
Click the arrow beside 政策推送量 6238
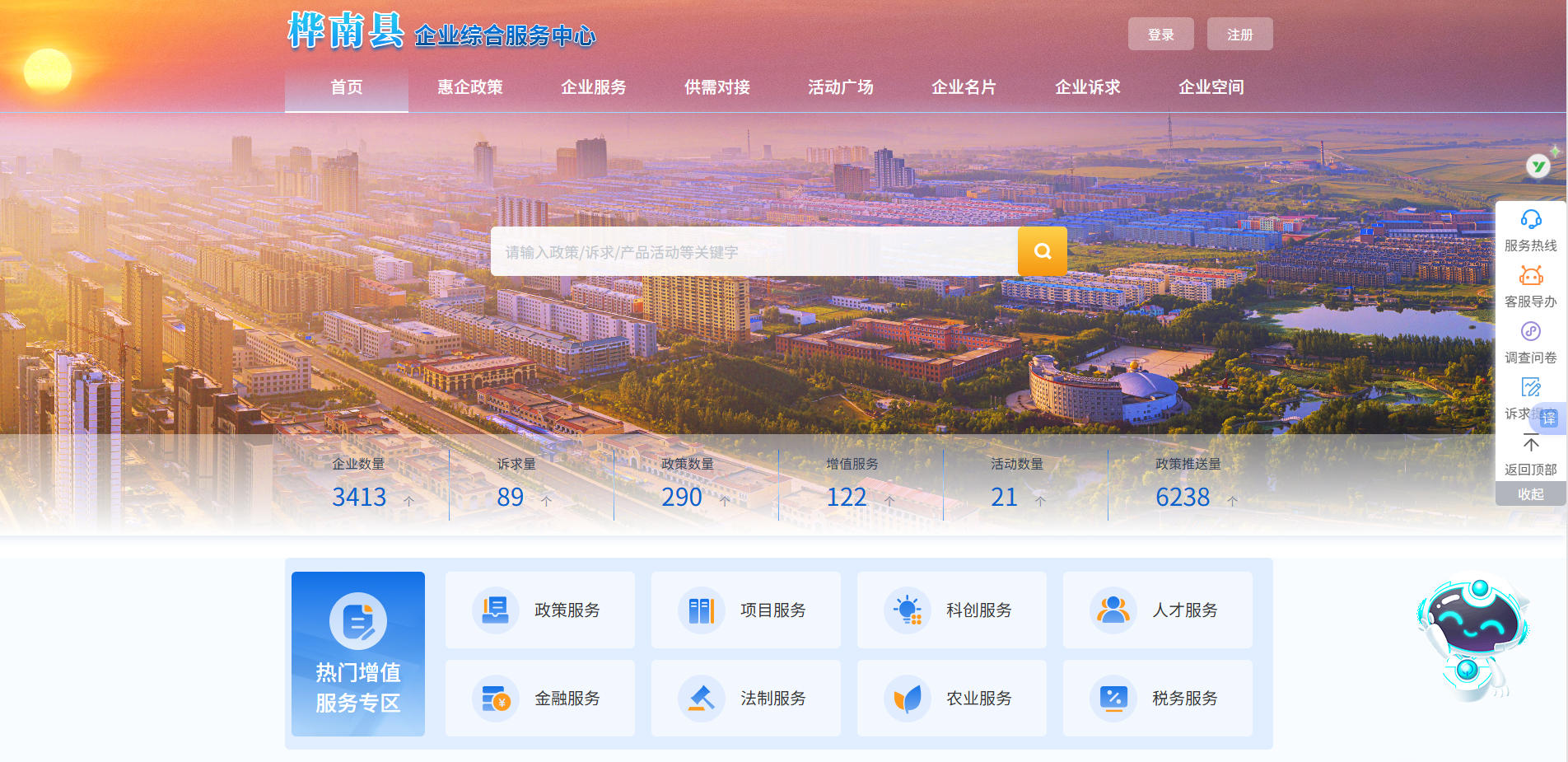click(x=1232, y=500)
